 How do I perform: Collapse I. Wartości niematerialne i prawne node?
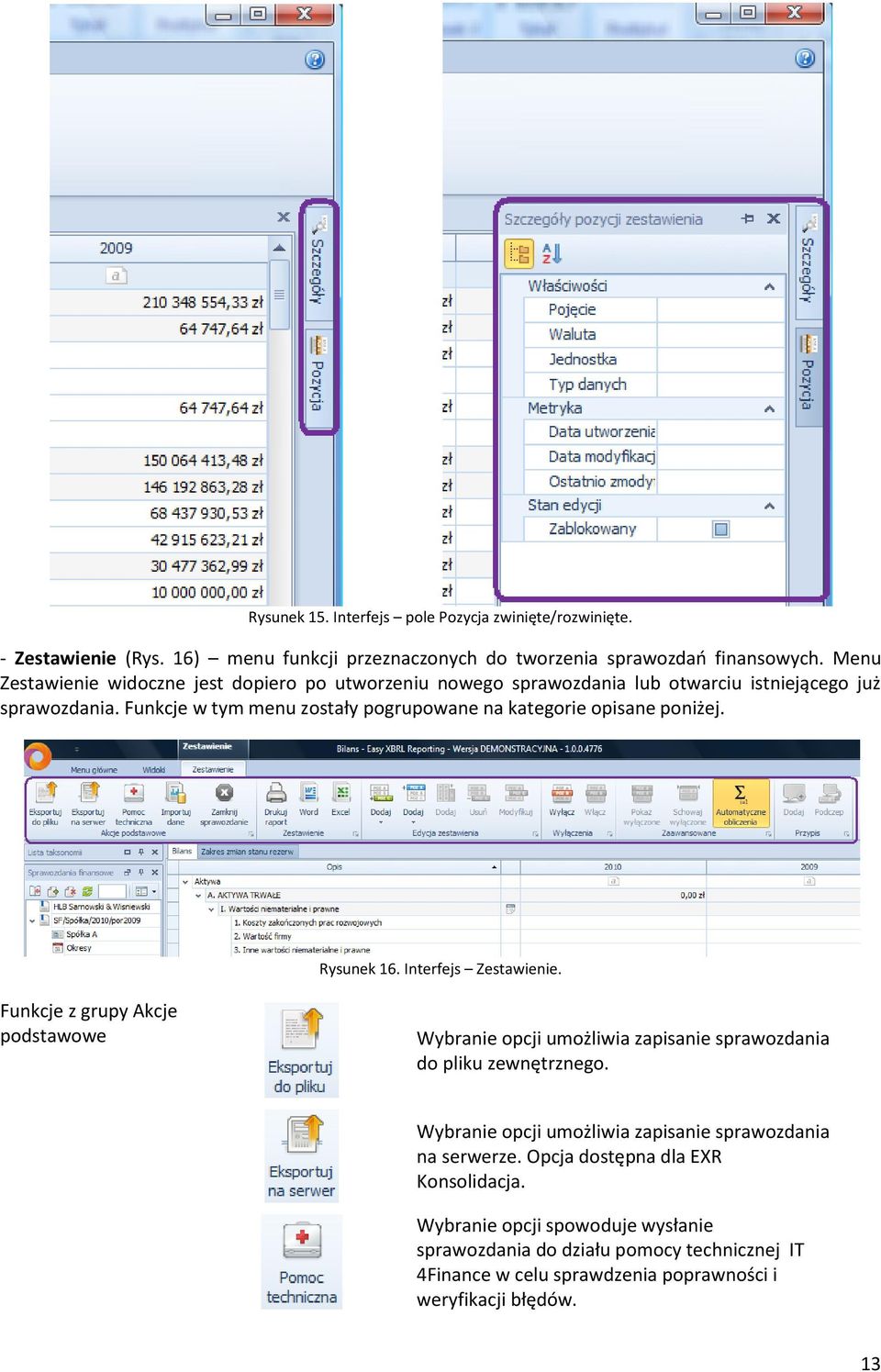211,909
